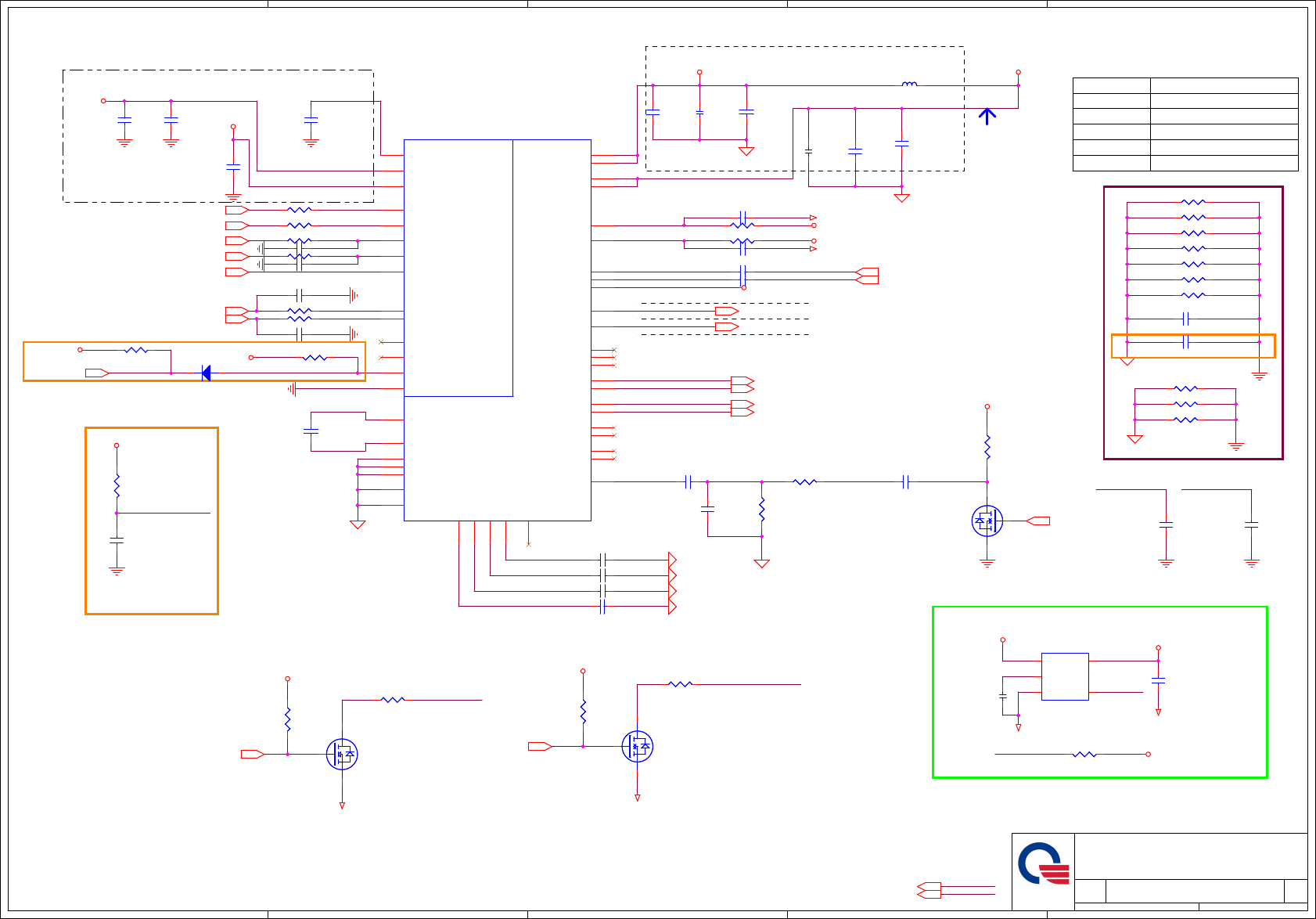Select the capacitor inside the small orange rectangle at right
This screenshot has height=919, width=1316.
1186,342
